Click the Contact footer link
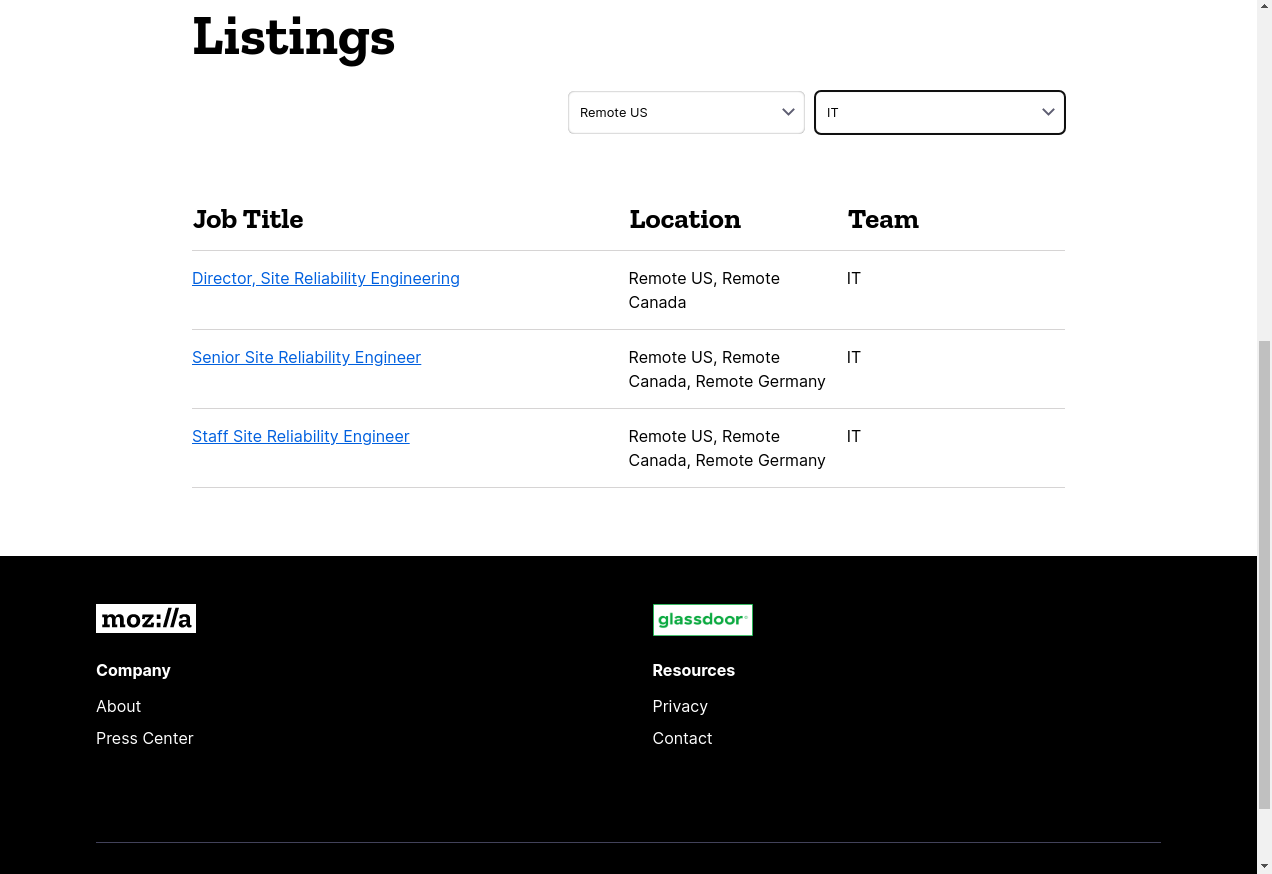 pyautogui.click(x=682, y=739)
